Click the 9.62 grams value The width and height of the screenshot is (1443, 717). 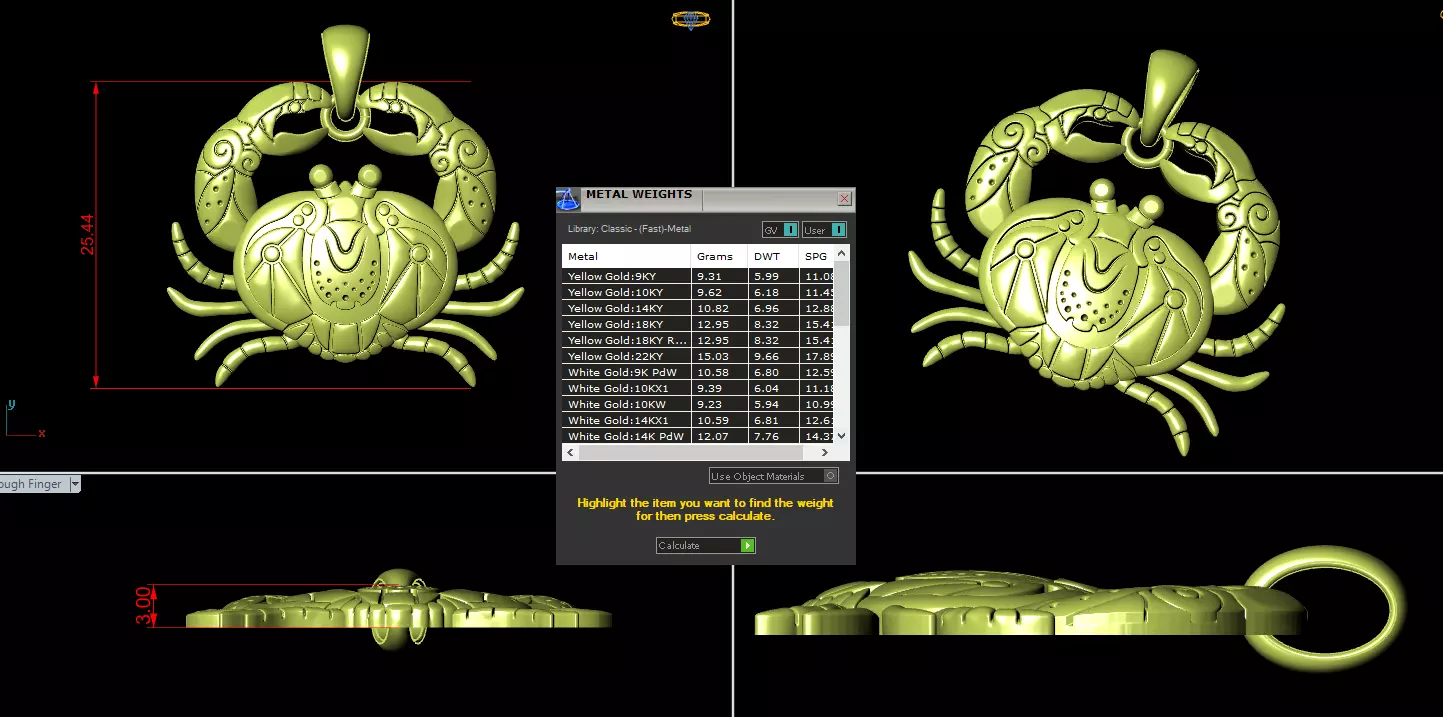709,292
